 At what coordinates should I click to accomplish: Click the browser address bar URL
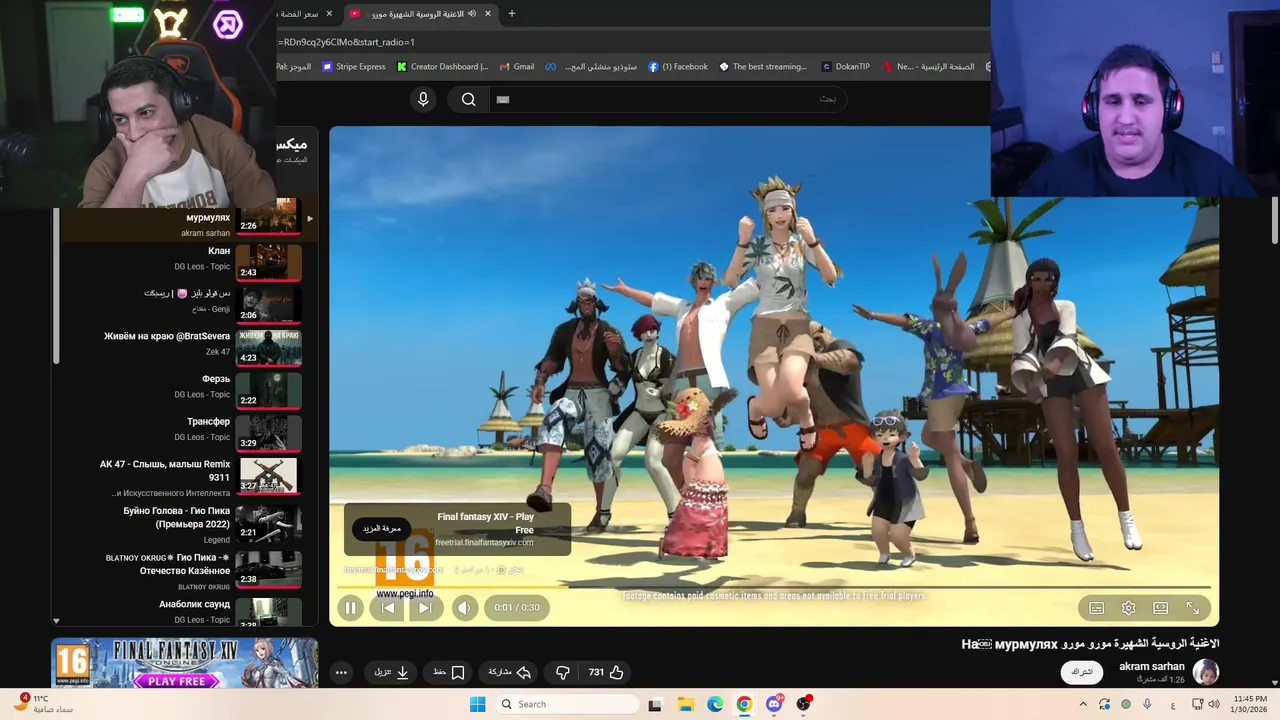coord(349,42)
